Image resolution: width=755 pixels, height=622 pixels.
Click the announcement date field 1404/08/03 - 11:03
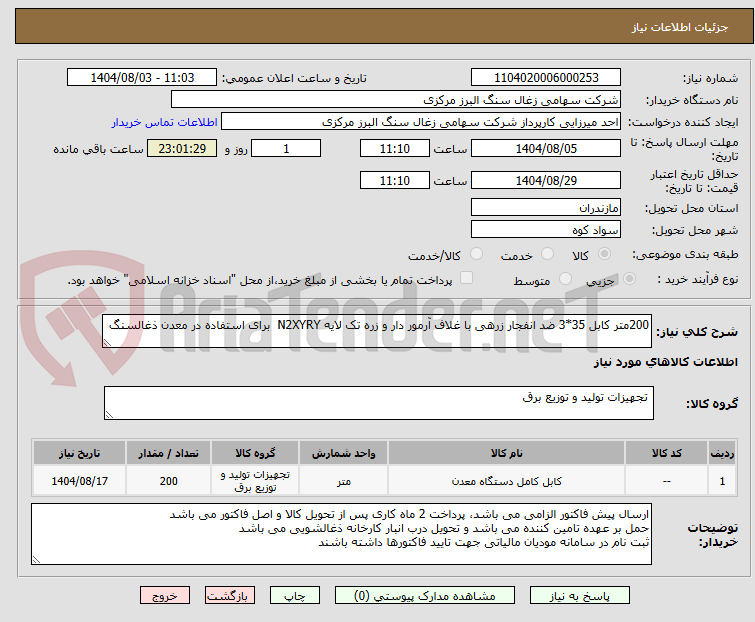142,78
